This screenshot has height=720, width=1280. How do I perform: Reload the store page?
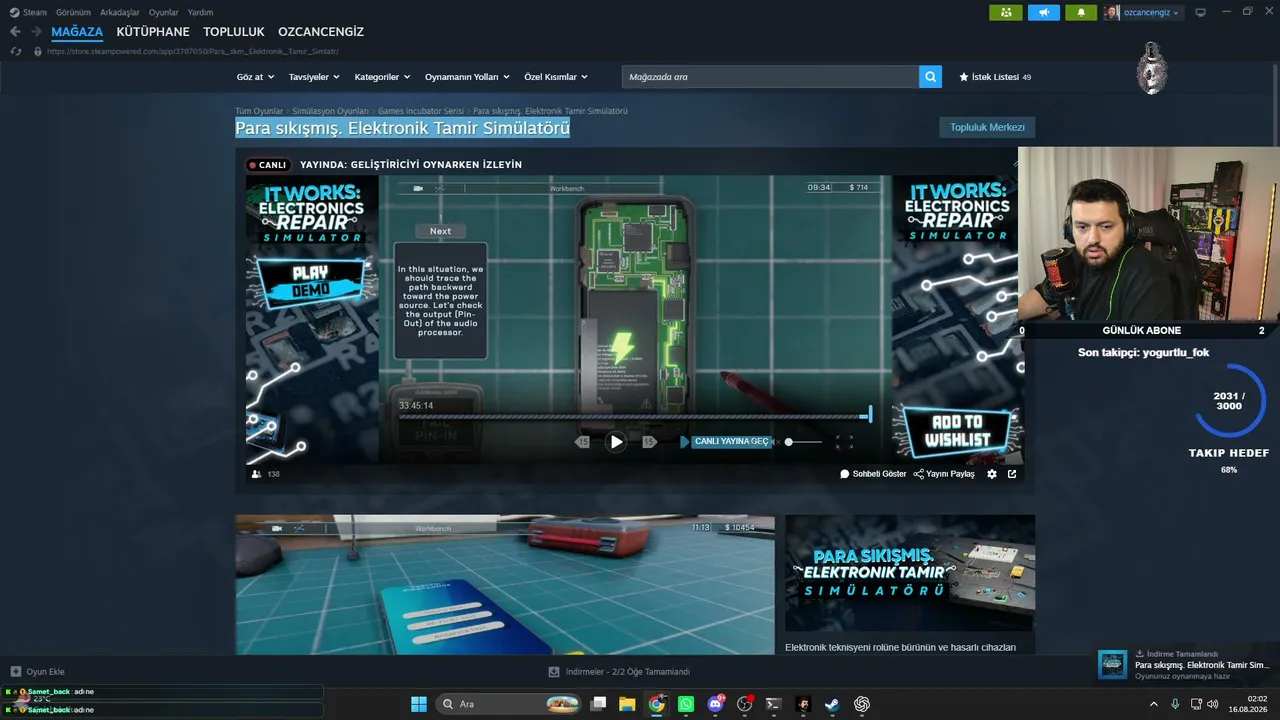tap(15, 51)
